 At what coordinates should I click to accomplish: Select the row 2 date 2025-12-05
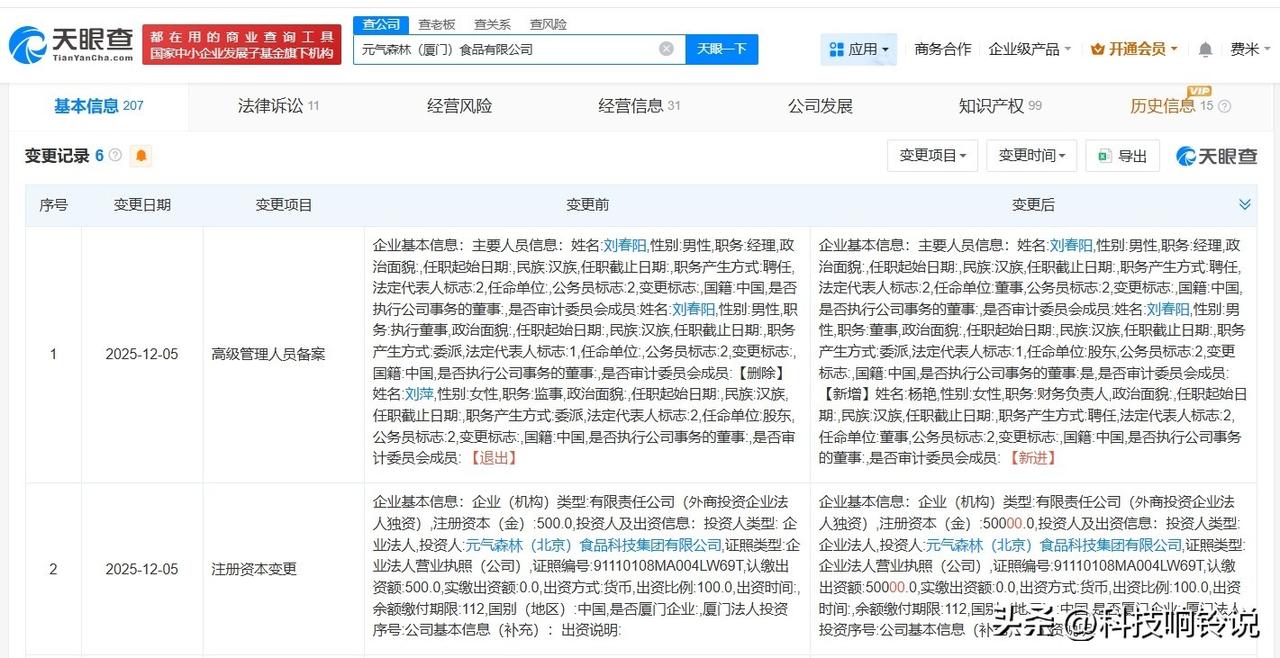coord(142,569)
